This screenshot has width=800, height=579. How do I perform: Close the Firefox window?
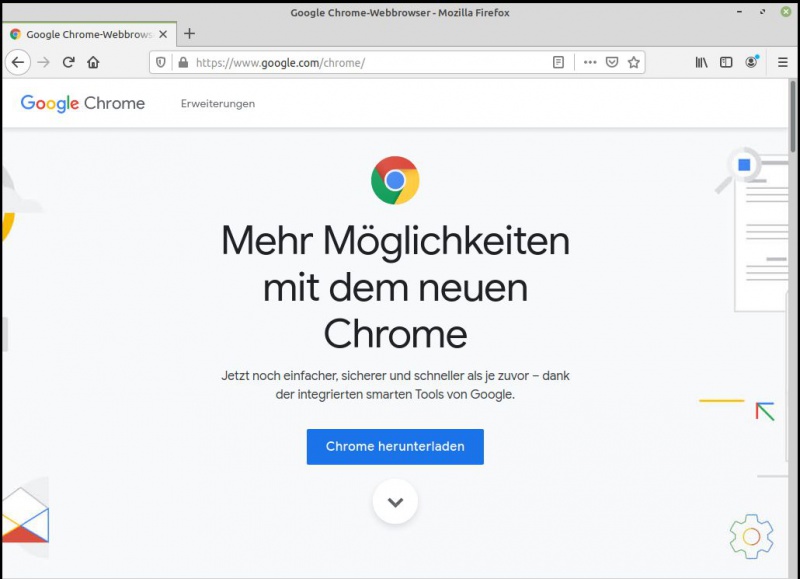point(786,12)
